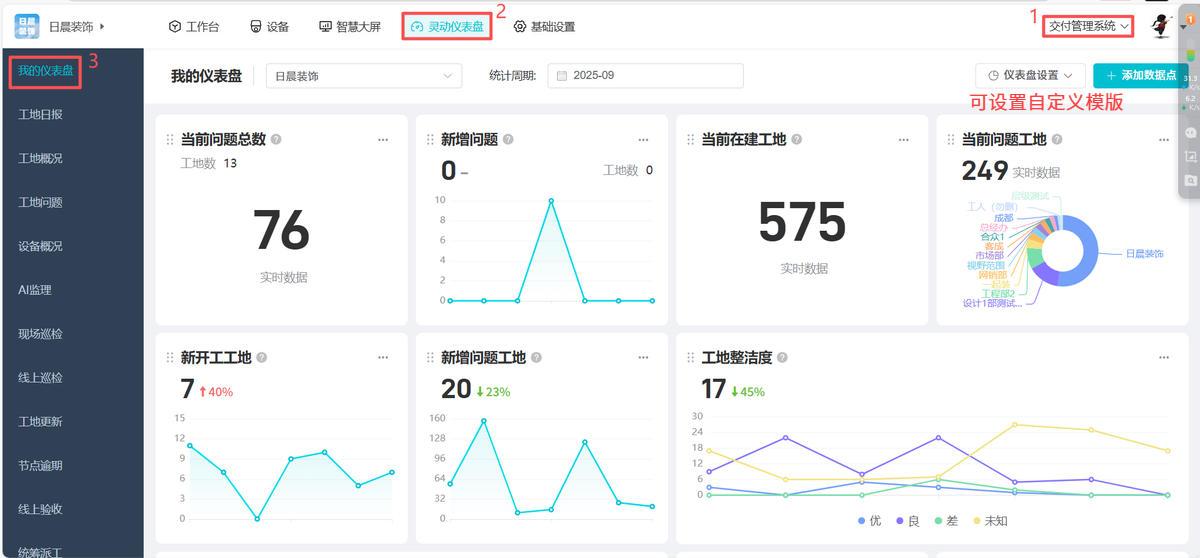The width and height of the screenshot is (1200, 558).
Task: Click the user avatar picture
Action: point(1160,26)
